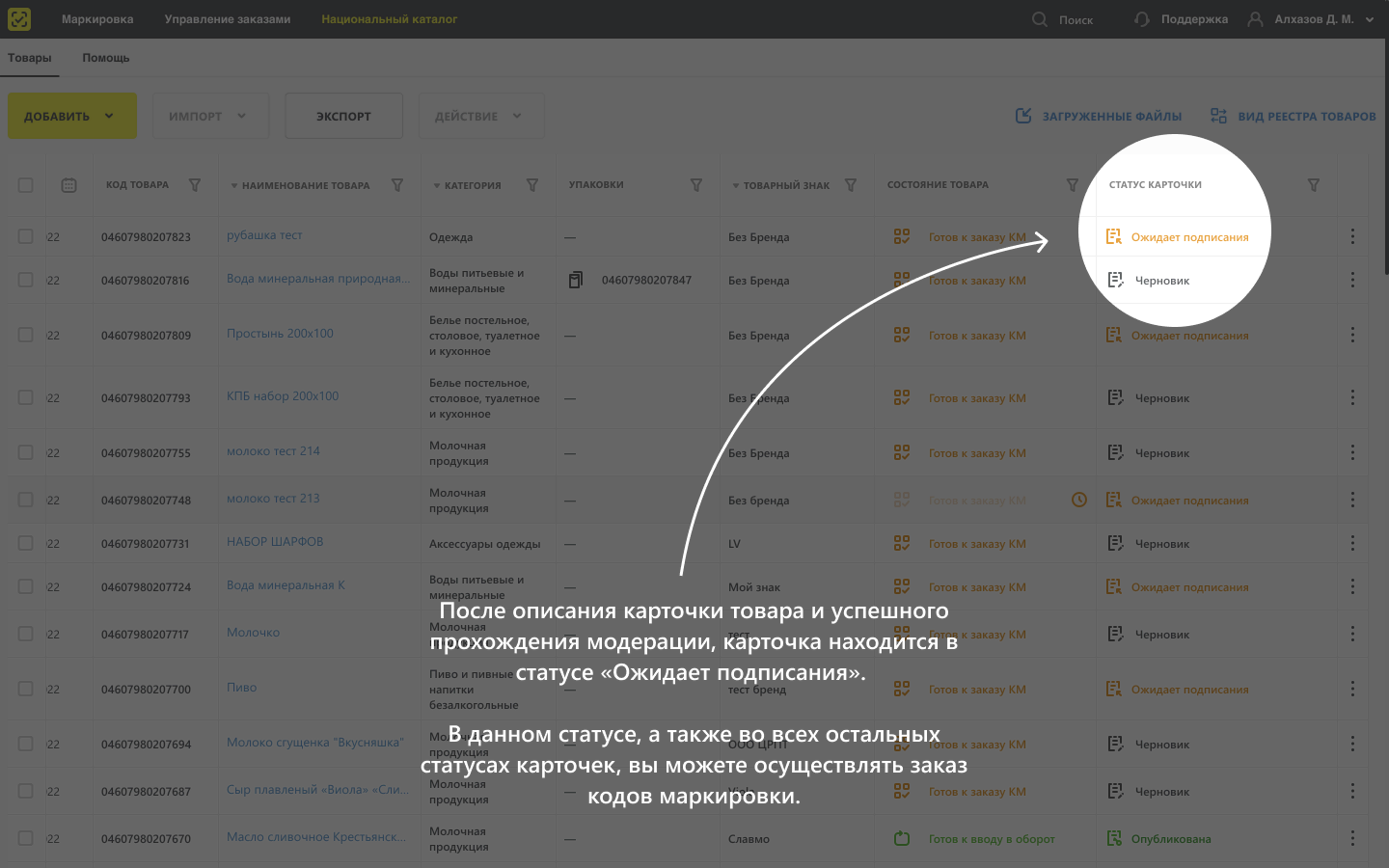Click the Поддержка menu item
The image size is (1389, 868).
pos(1194,19)
